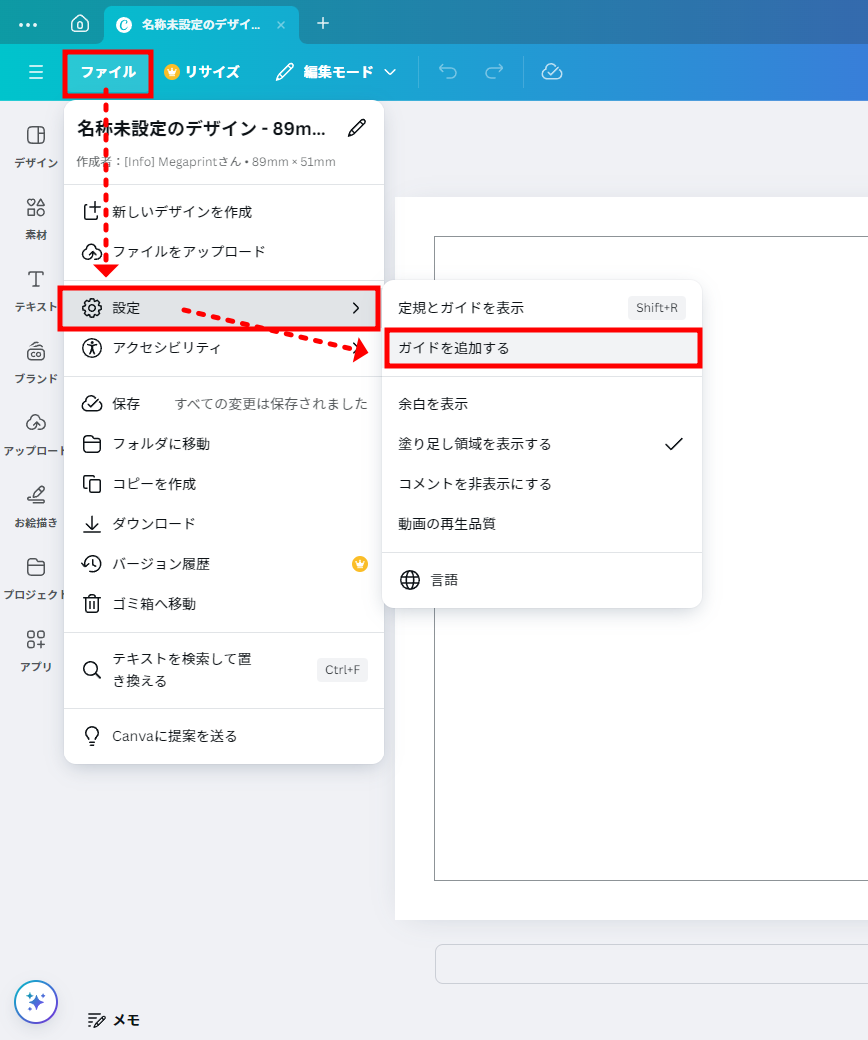Open the hamburger main menu icon

pyautogui.click(x=36, y=72)
